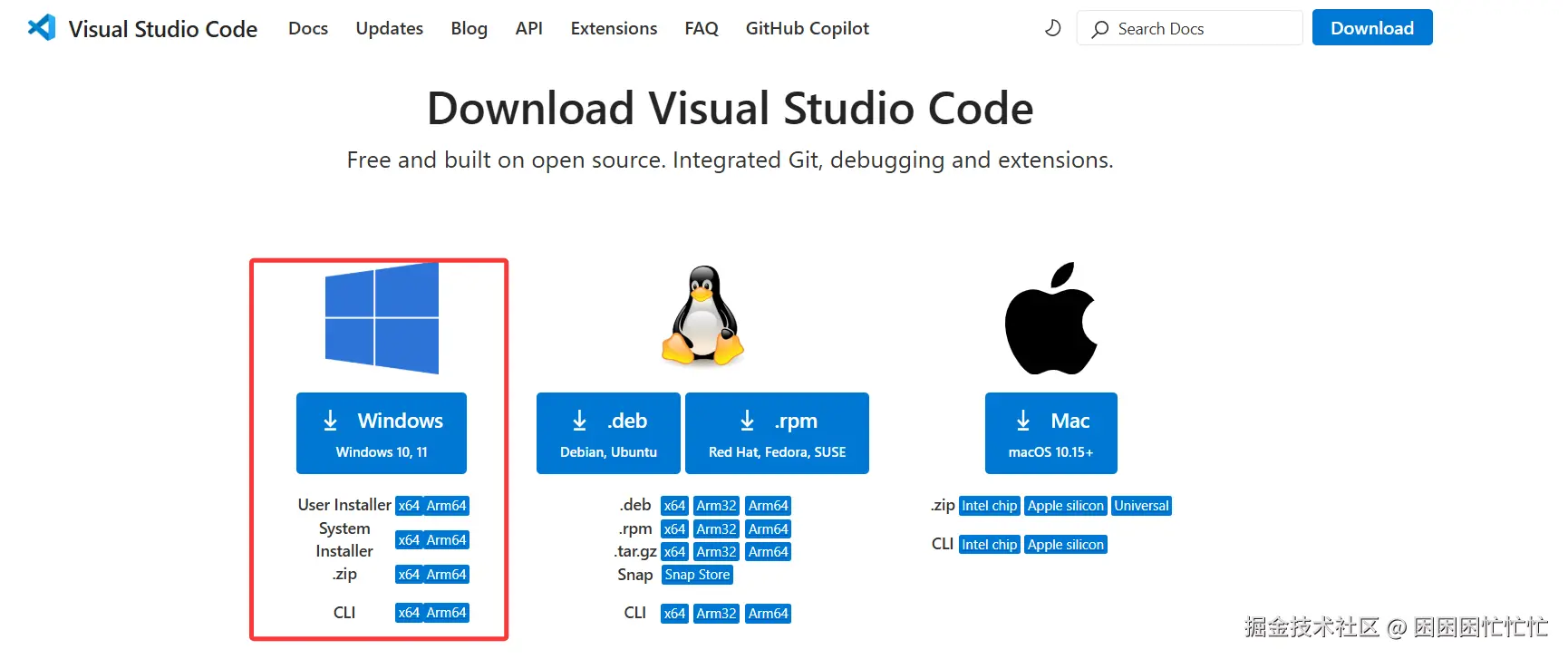Get the Windows .zip Arm64 build
Image resolution: width=1568 pixels, height=659 pixels.
pos(446,575)
